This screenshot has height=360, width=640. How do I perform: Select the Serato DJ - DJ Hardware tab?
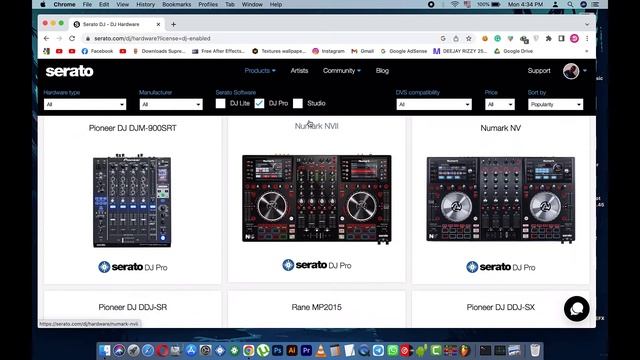click(x=118, y=24)
